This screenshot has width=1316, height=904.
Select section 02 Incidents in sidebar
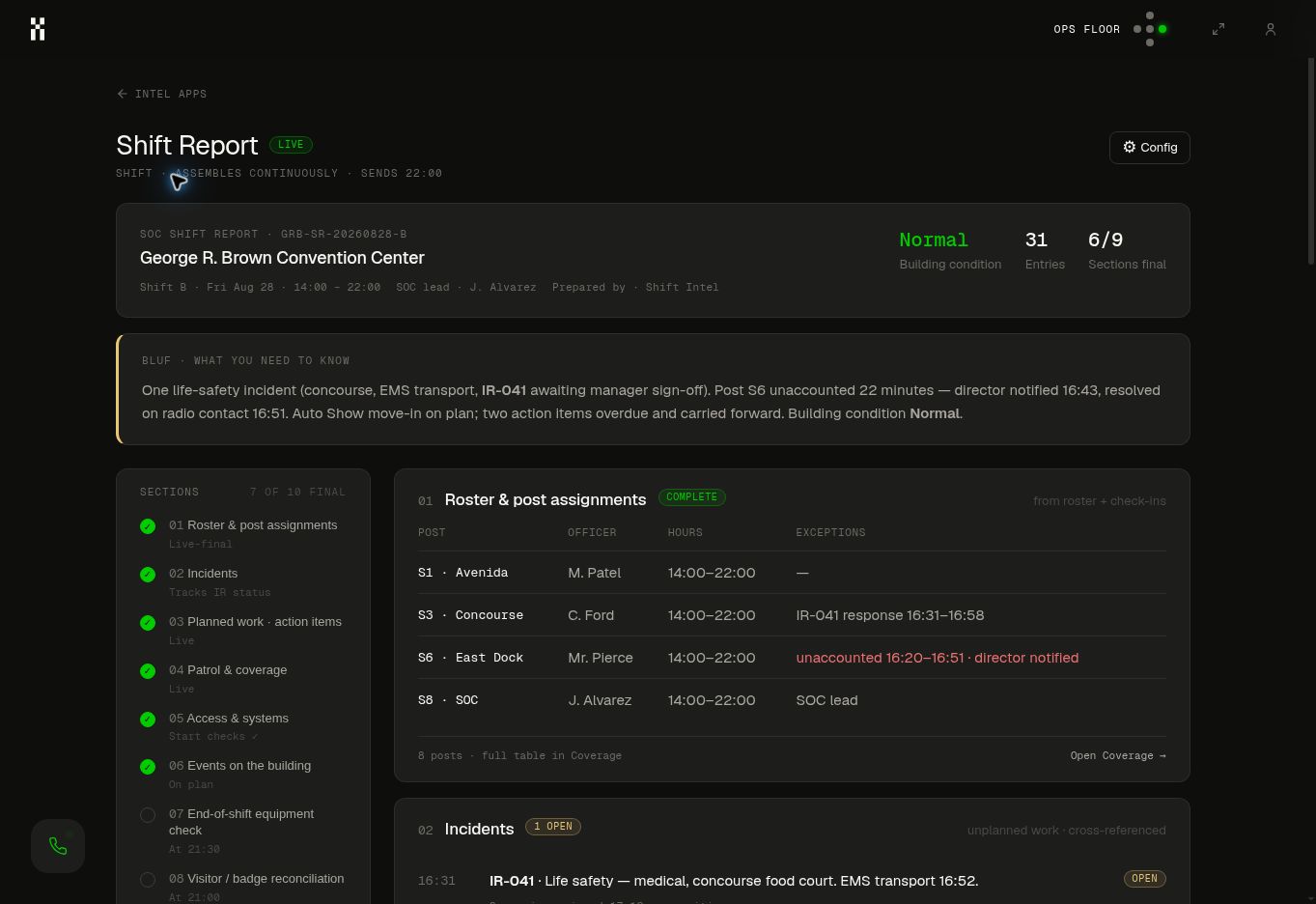pos(243,581)
